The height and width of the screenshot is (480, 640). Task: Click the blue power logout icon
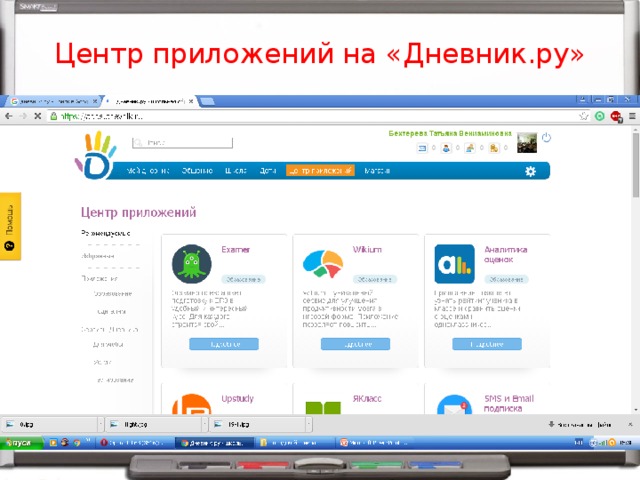coord(546,138)
